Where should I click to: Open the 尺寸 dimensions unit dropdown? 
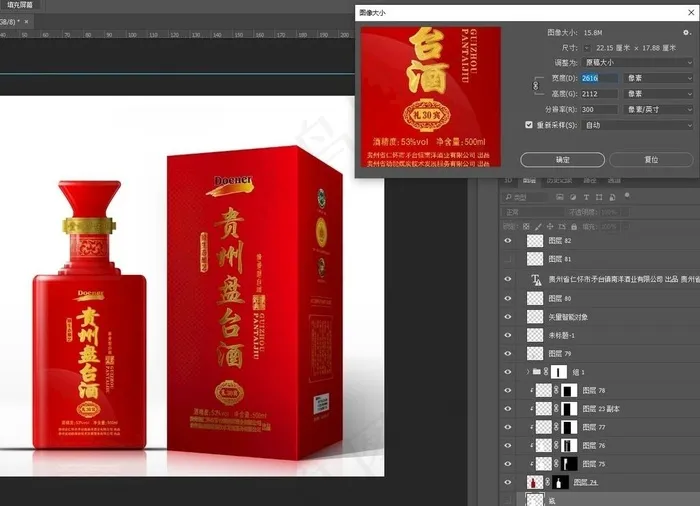click(587, 48)
